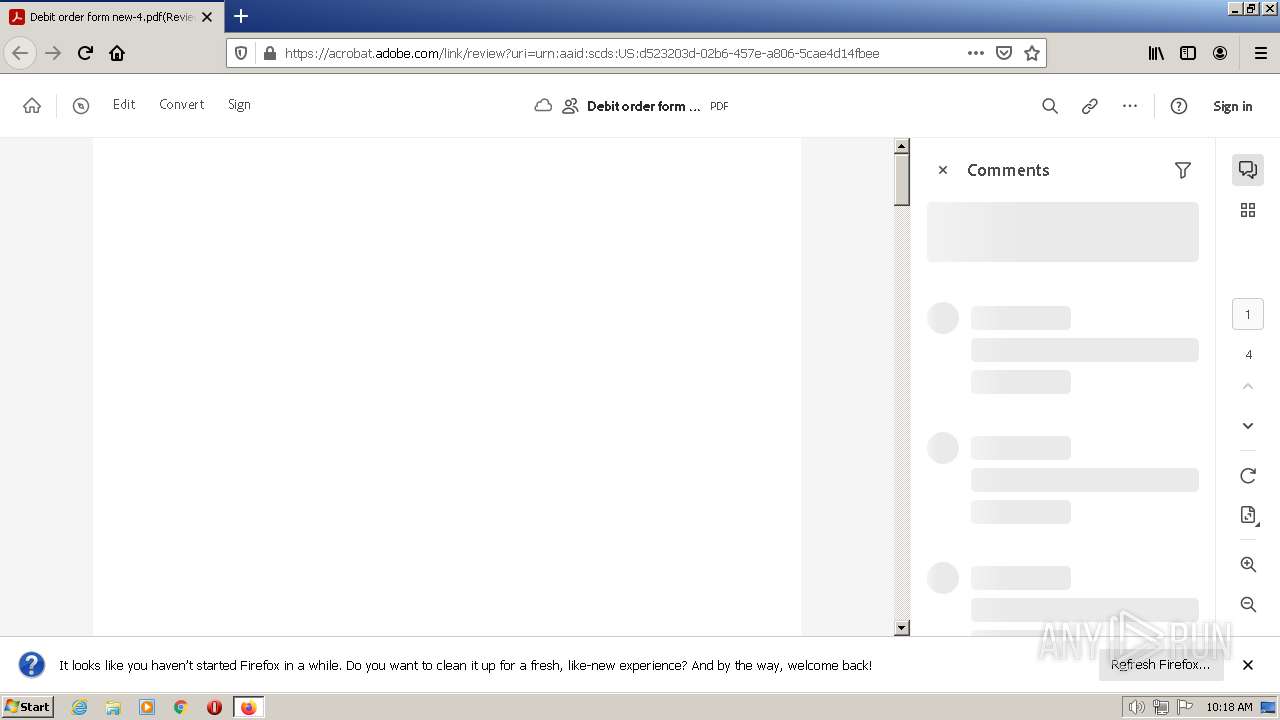The height and width of the screenshot is (720, 1280).
Task: Bookmark this page with star
Action: pyautogui.click(x=1032, y=53)
